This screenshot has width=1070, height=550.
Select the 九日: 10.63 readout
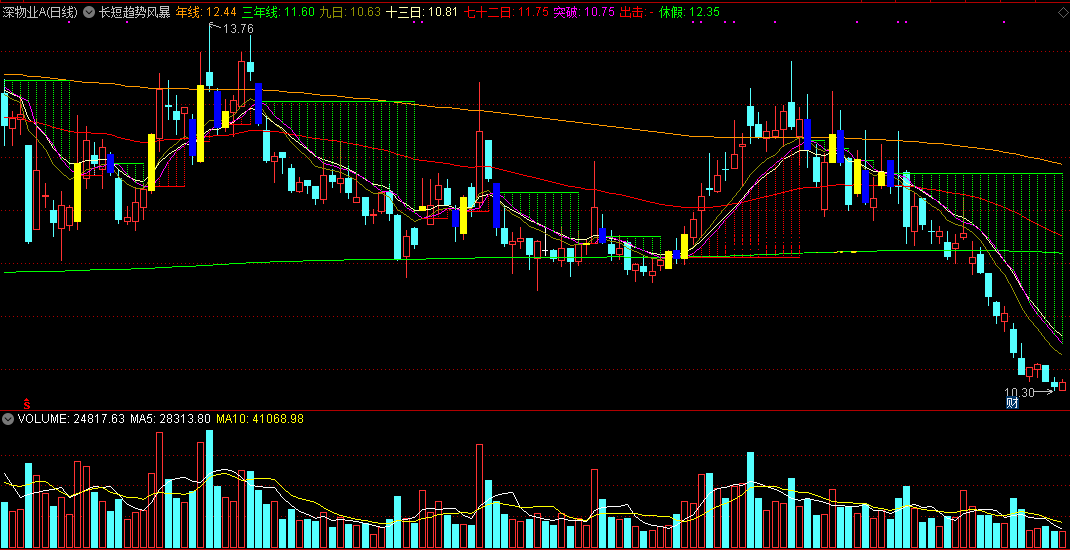click(x=349, y=12)
